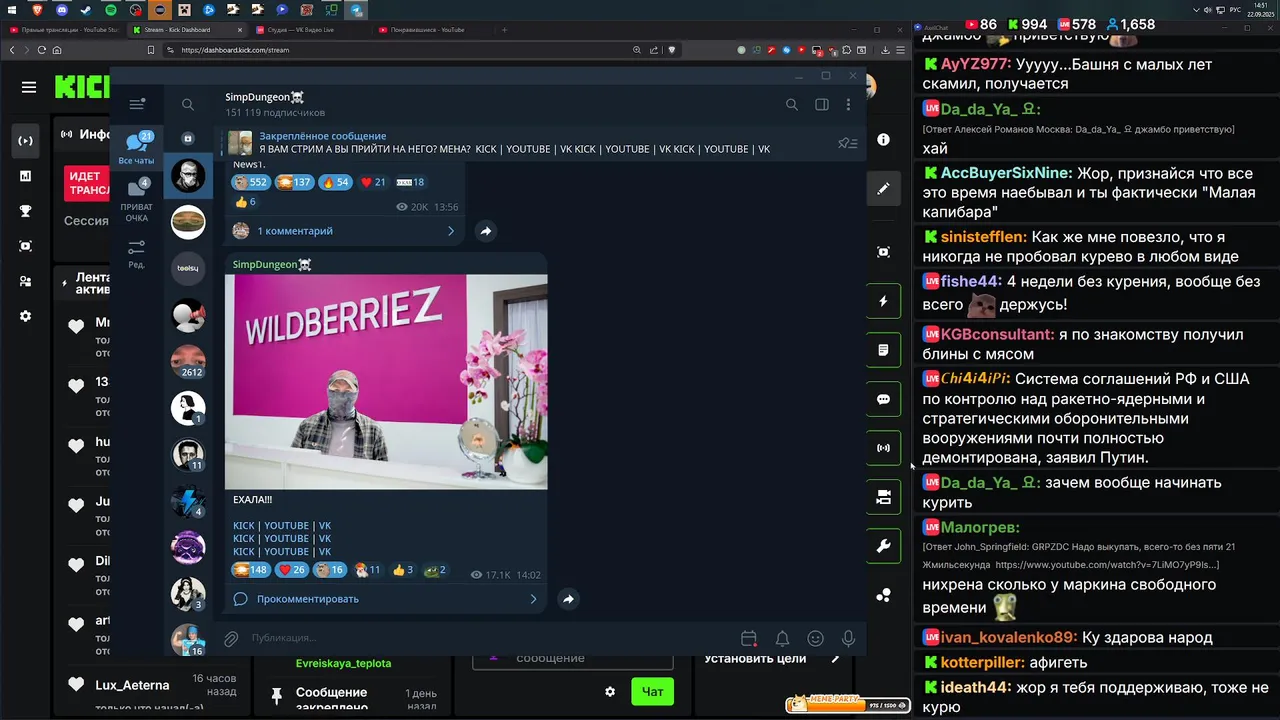
Task: Open a new browser tab
Action: (504, 30)
